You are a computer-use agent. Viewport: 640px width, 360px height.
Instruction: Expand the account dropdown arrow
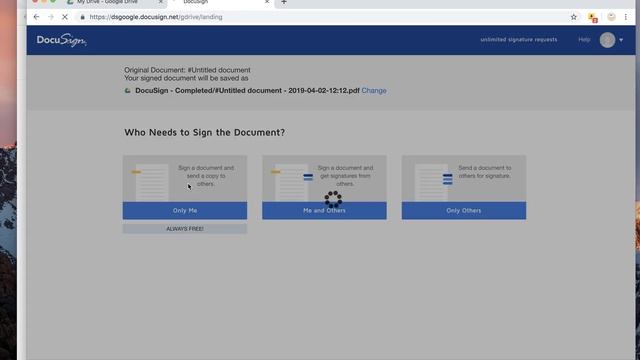coord(621,40)
